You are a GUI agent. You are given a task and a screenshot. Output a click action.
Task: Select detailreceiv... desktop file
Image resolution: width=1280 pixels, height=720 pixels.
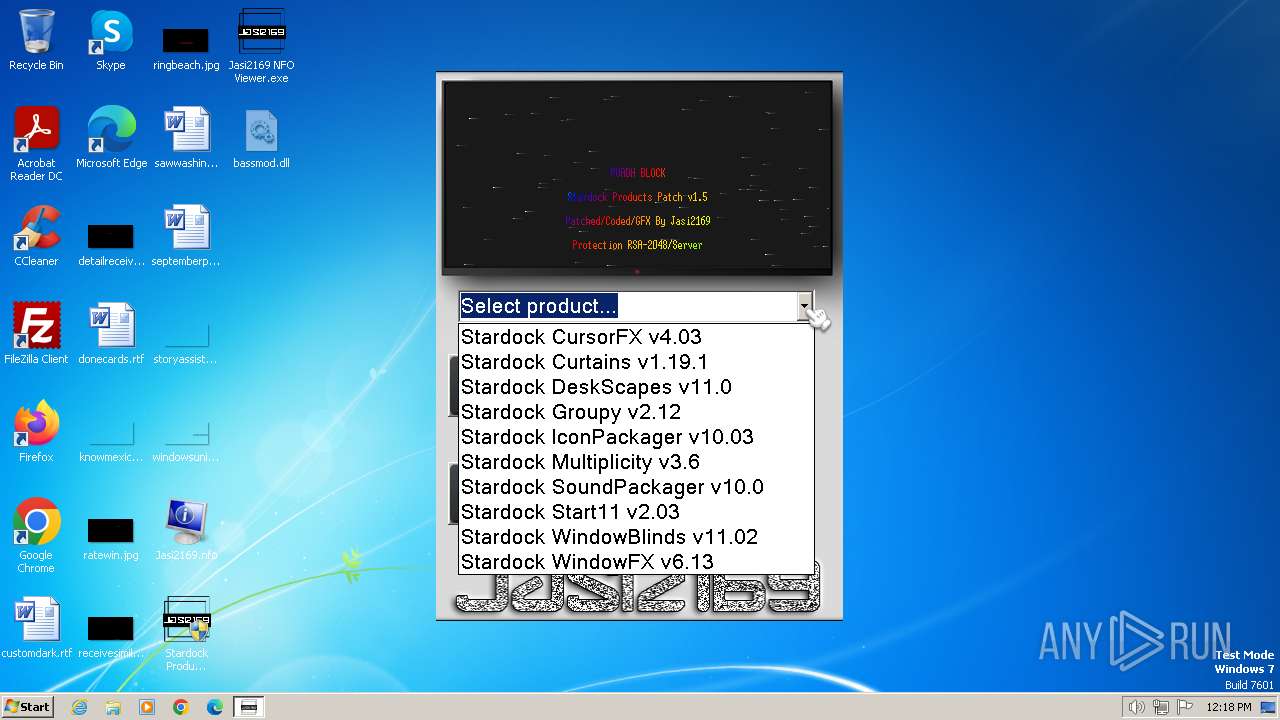pyautogui.click(x=111, y=243)
